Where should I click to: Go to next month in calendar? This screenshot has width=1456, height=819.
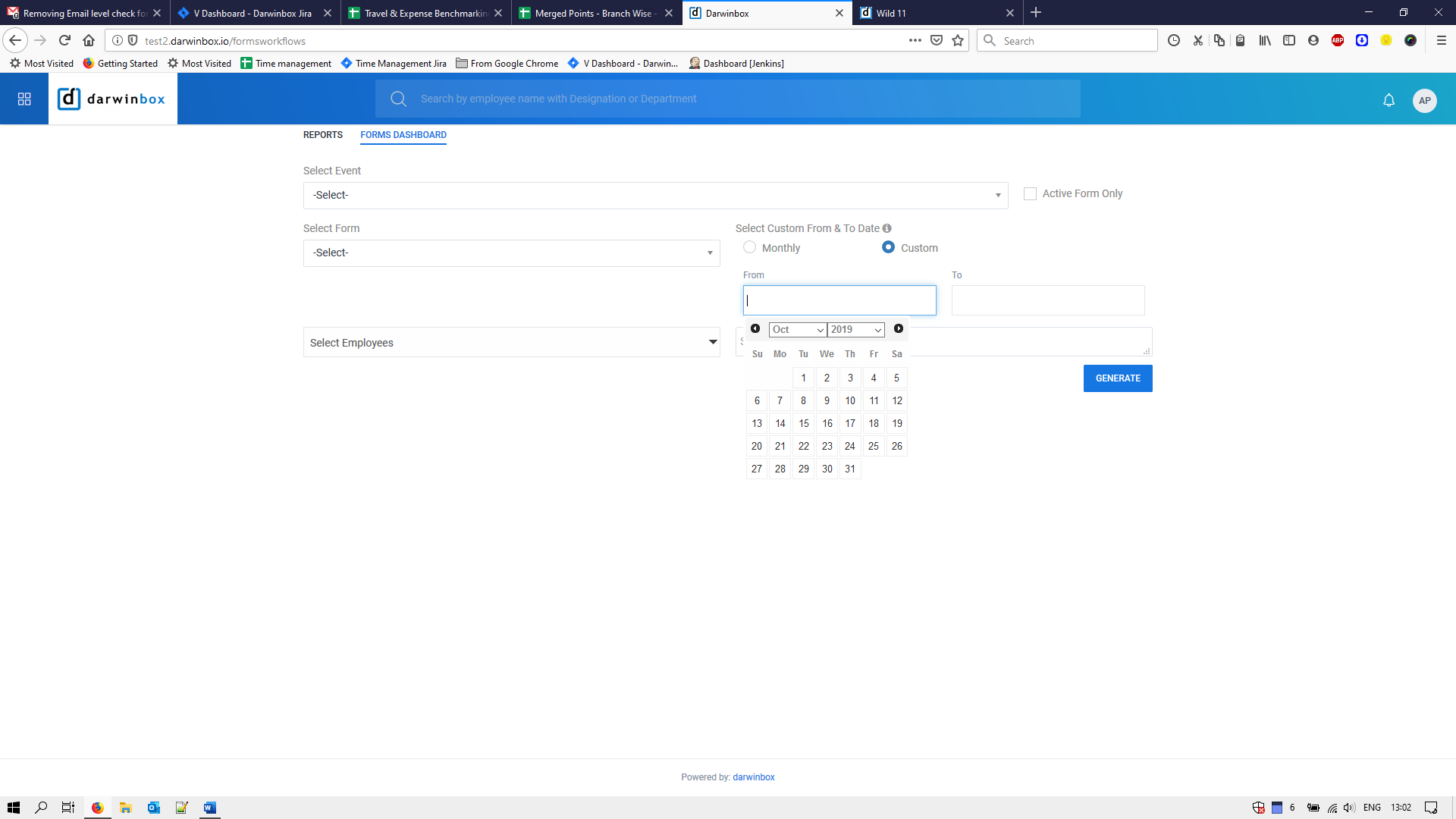[x=899, y=329]
